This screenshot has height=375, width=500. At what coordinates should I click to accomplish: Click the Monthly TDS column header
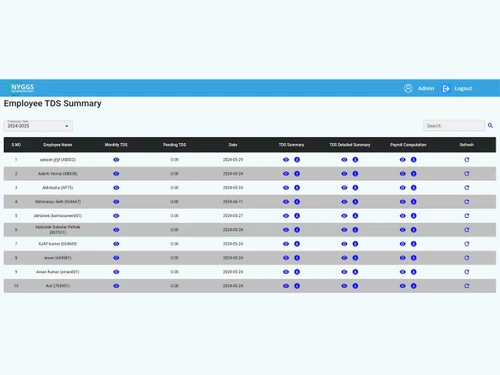point(116,145)
